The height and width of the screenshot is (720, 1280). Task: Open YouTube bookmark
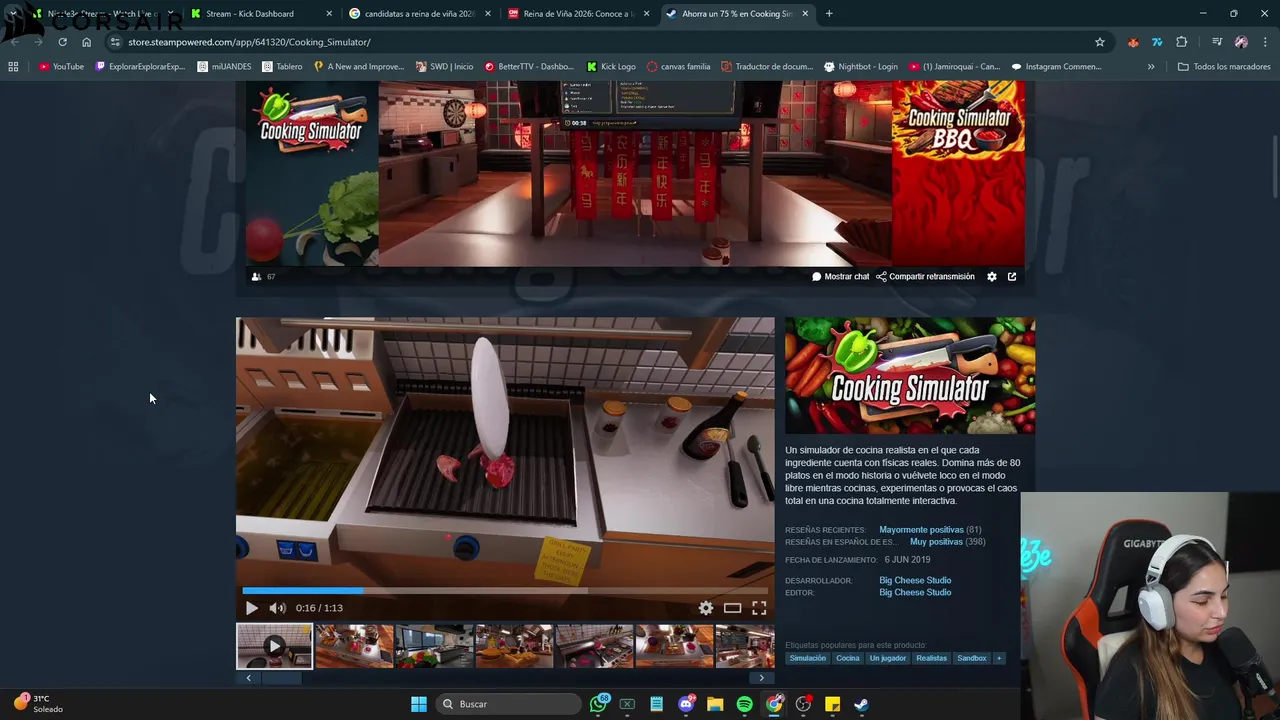click(61, 67)
